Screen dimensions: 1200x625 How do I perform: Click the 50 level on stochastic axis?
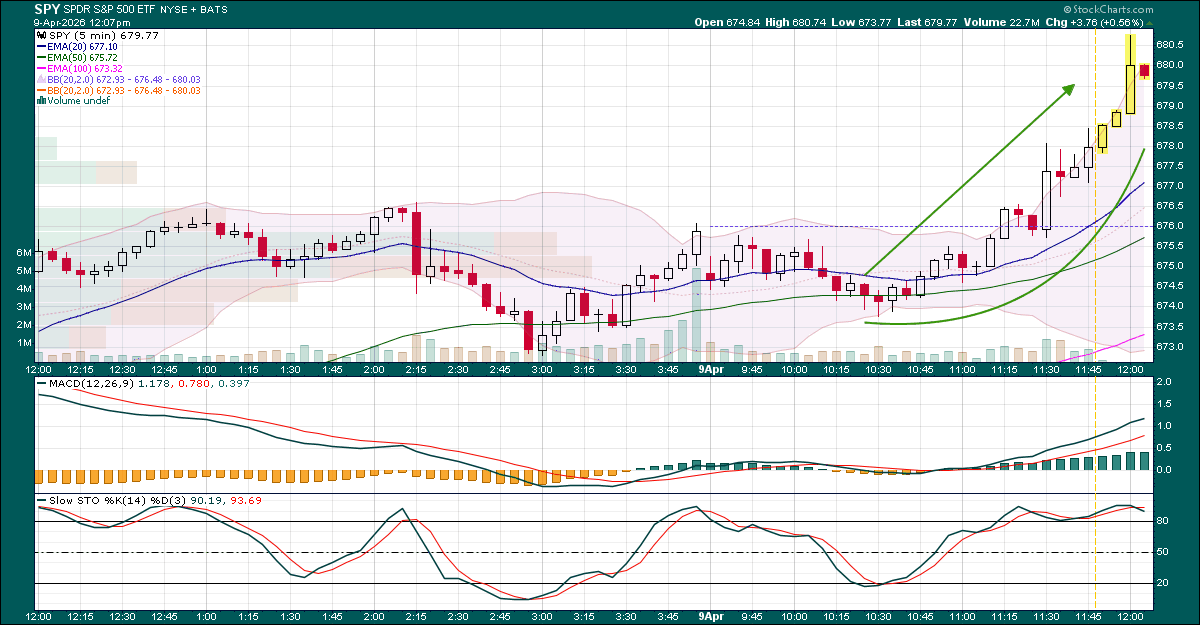point(1164,552)
